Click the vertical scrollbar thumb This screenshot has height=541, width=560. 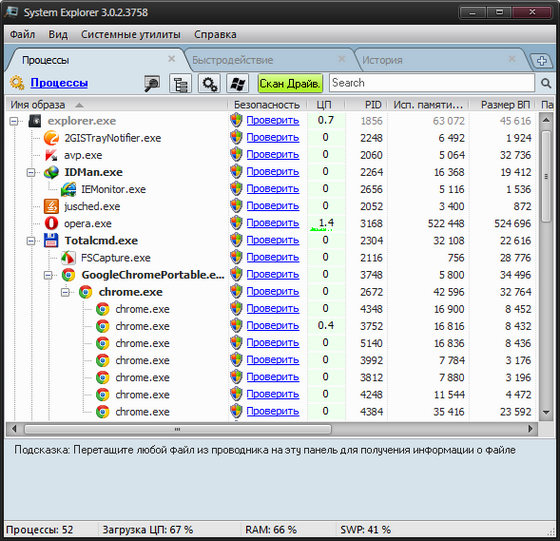(x=546, y=176)
